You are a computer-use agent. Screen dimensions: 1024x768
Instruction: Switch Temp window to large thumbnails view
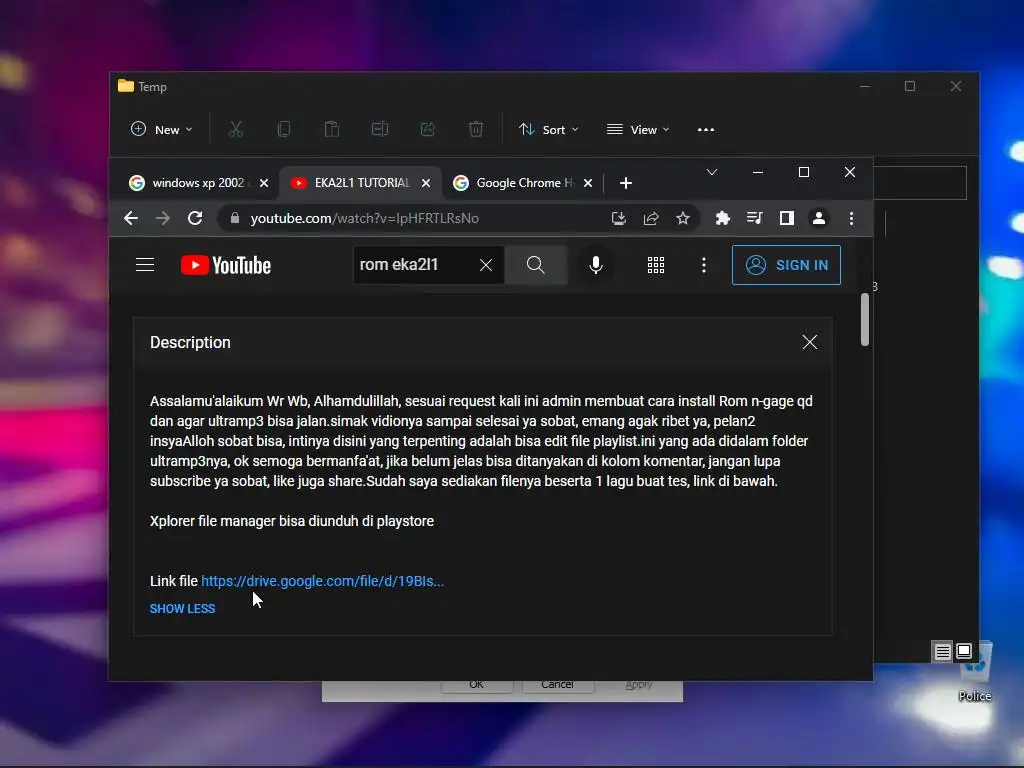click(x=964, y=652)
